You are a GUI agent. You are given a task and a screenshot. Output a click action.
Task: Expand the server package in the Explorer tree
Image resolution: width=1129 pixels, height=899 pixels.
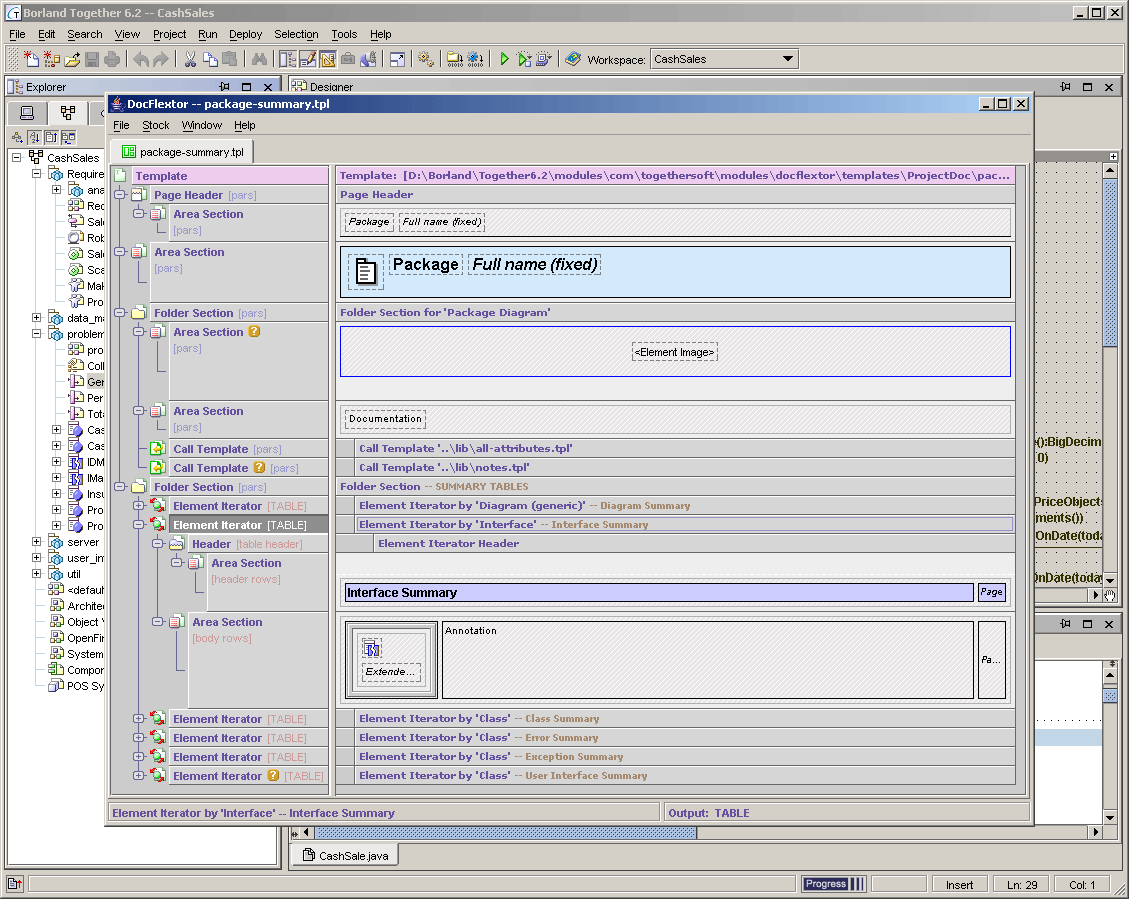point(37,542)
